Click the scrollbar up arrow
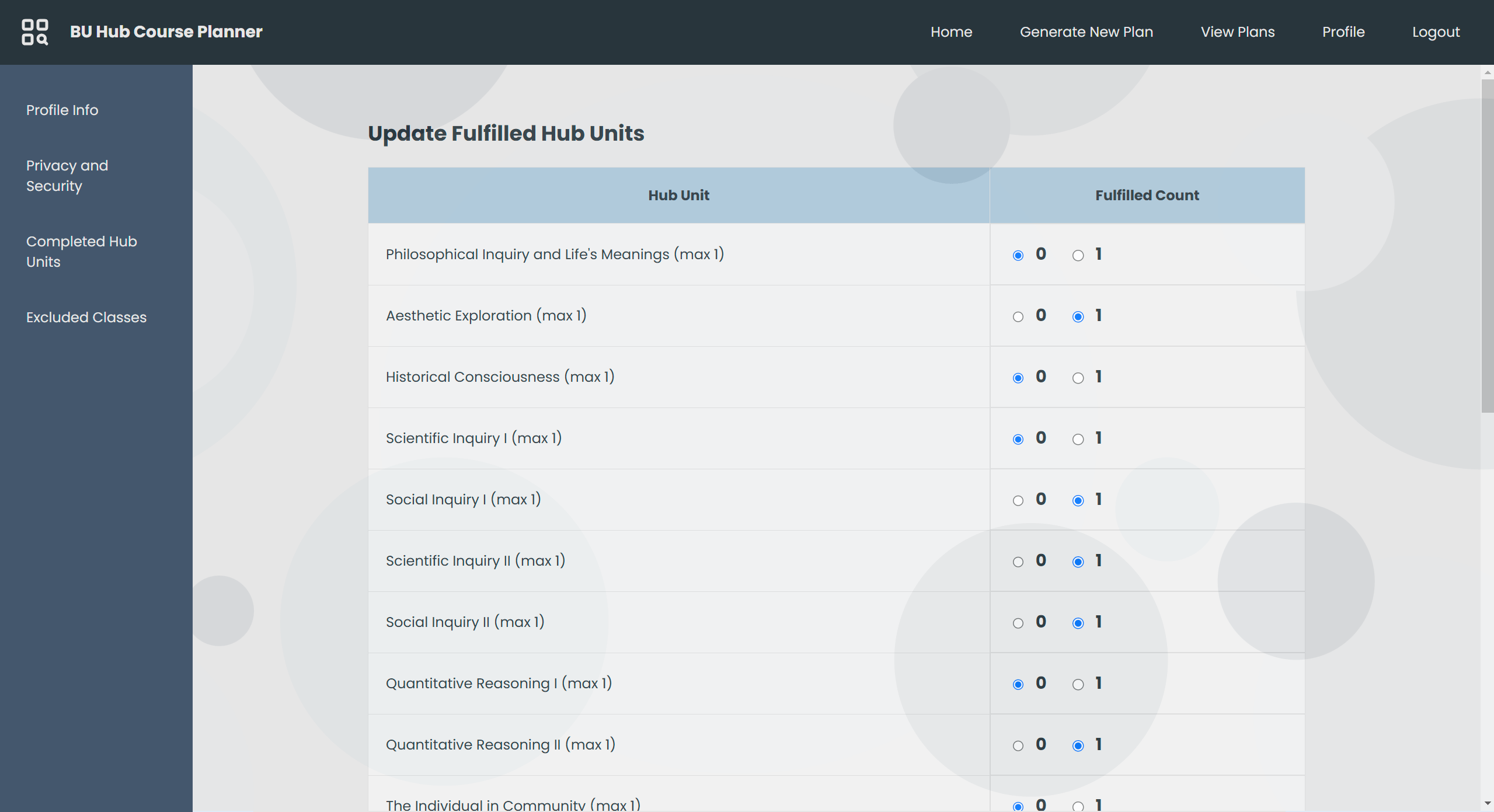 [x=1487, y=72]
